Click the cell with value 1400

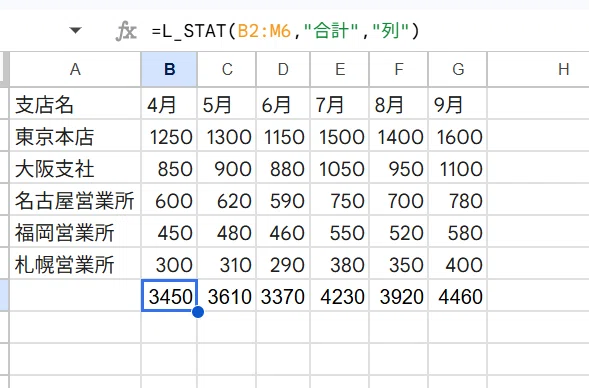(399, 136)
